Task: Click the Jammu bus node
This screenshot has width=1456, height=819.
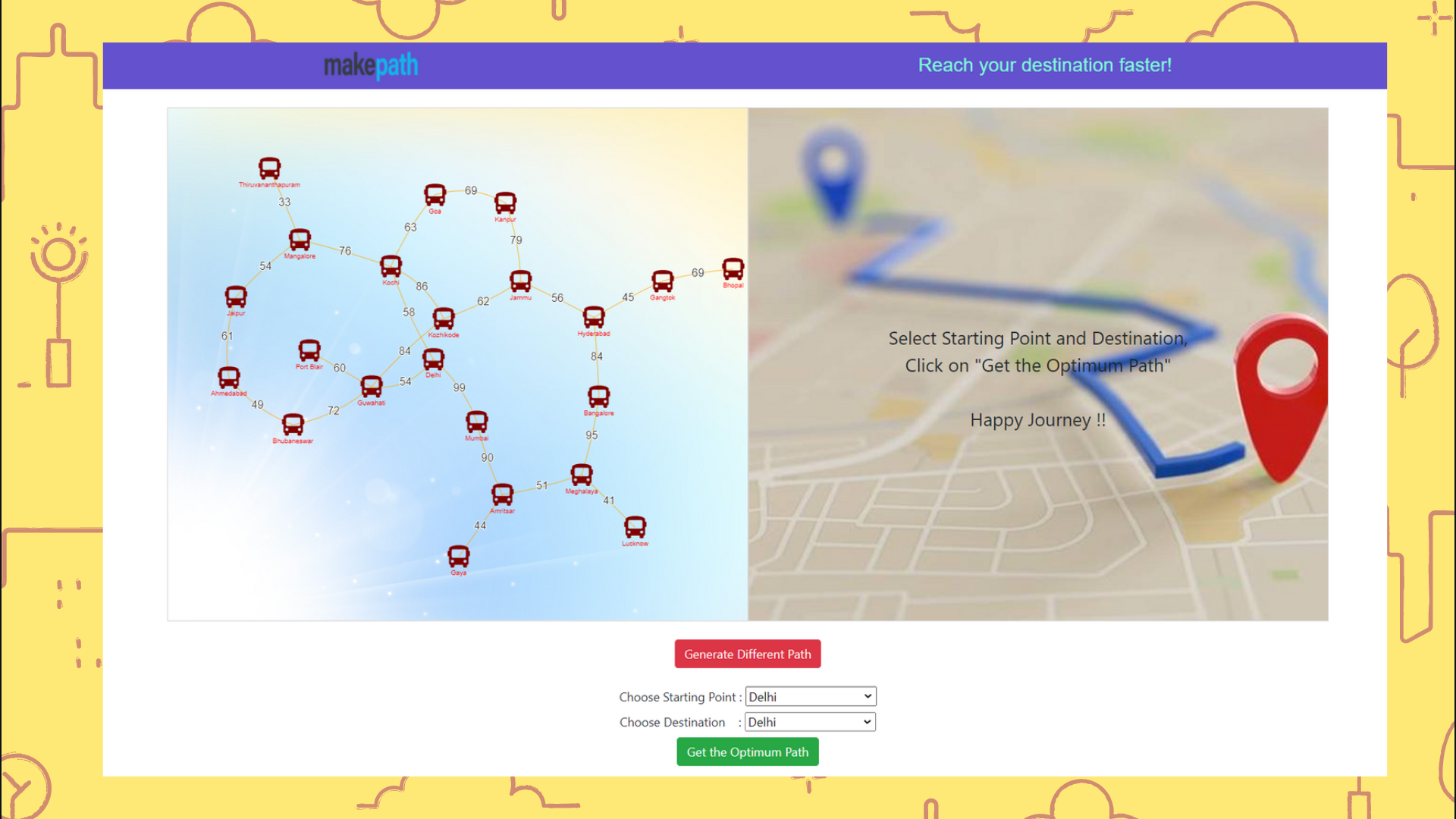Action: [x=520, y=281]
